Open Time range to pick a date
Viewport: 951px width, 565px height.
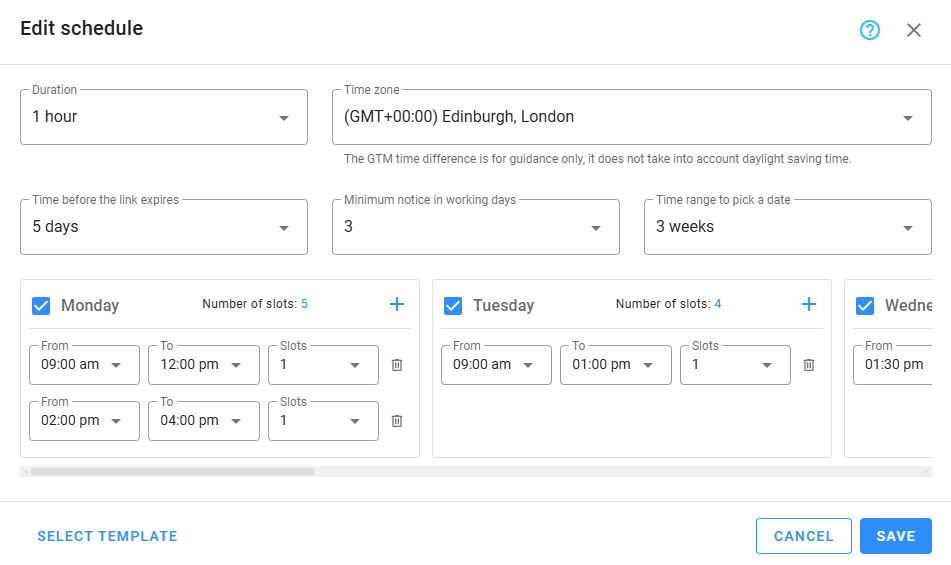point(788,227)
